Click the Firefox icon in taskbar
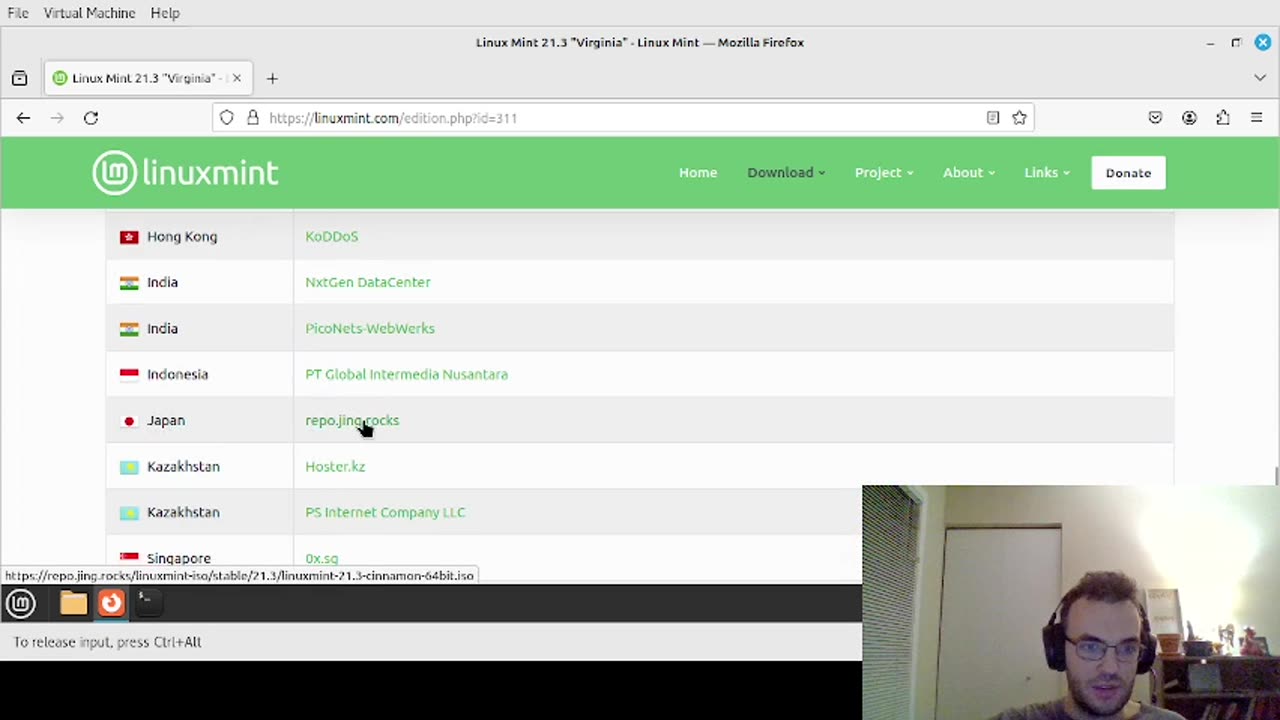Image resolution: width=1280 pixels, height=720 pixels. click(x=111, y=602)
